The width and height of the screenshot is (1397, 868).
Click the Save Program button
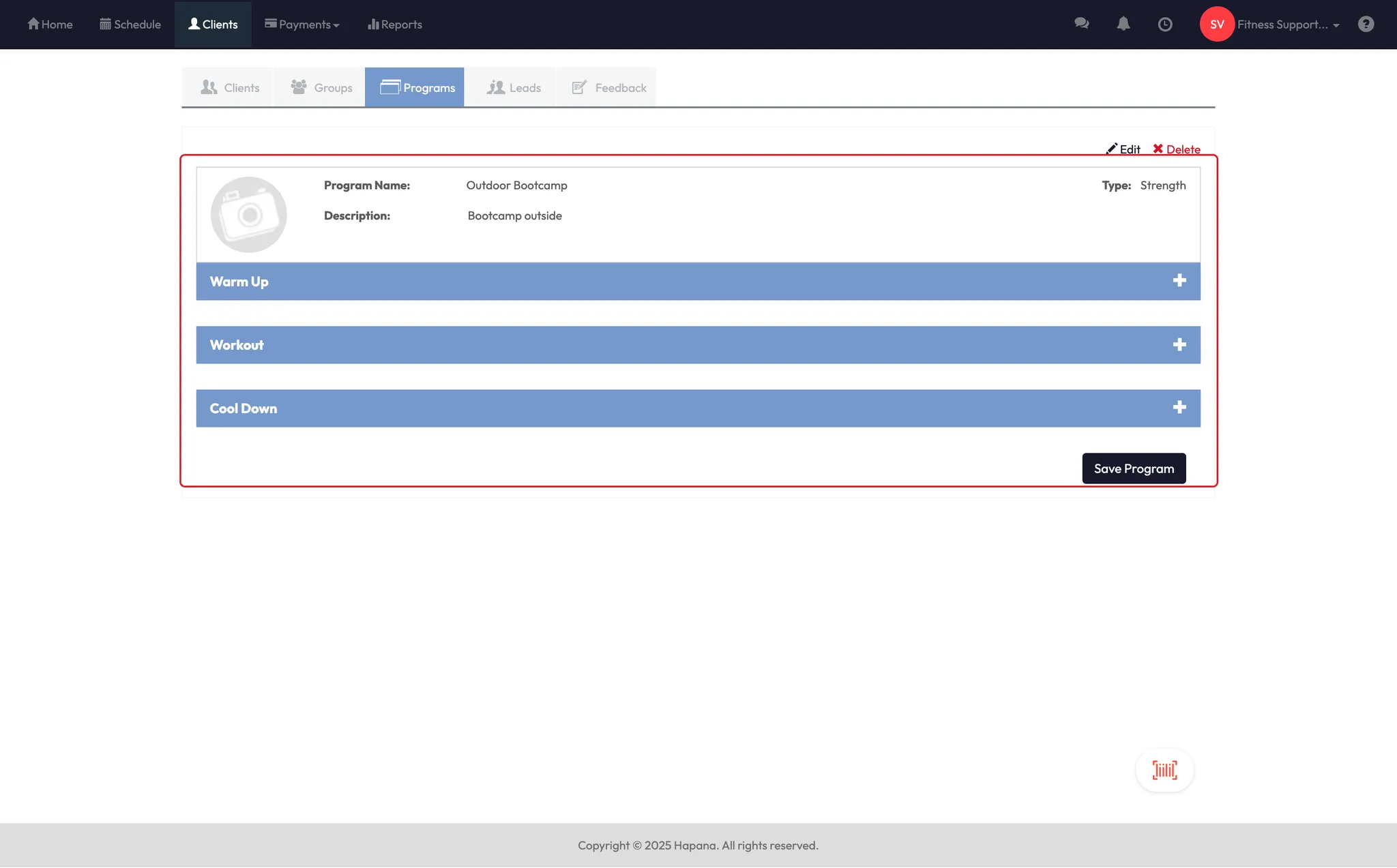(1134, 468)
